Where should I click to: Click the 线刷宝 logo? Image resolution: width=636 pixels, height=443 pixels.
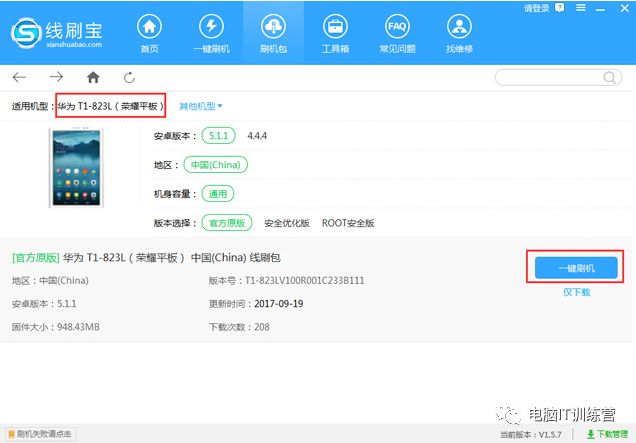pos(57,33)
